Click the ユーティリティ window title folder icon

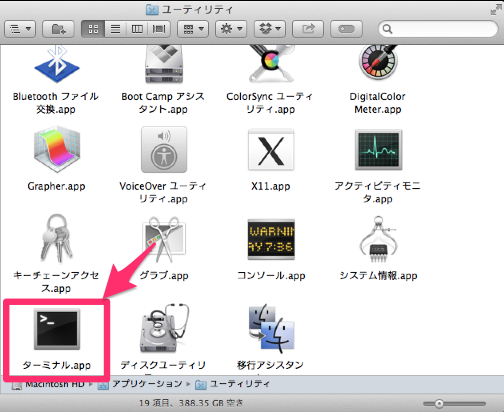tap(152, 10)
